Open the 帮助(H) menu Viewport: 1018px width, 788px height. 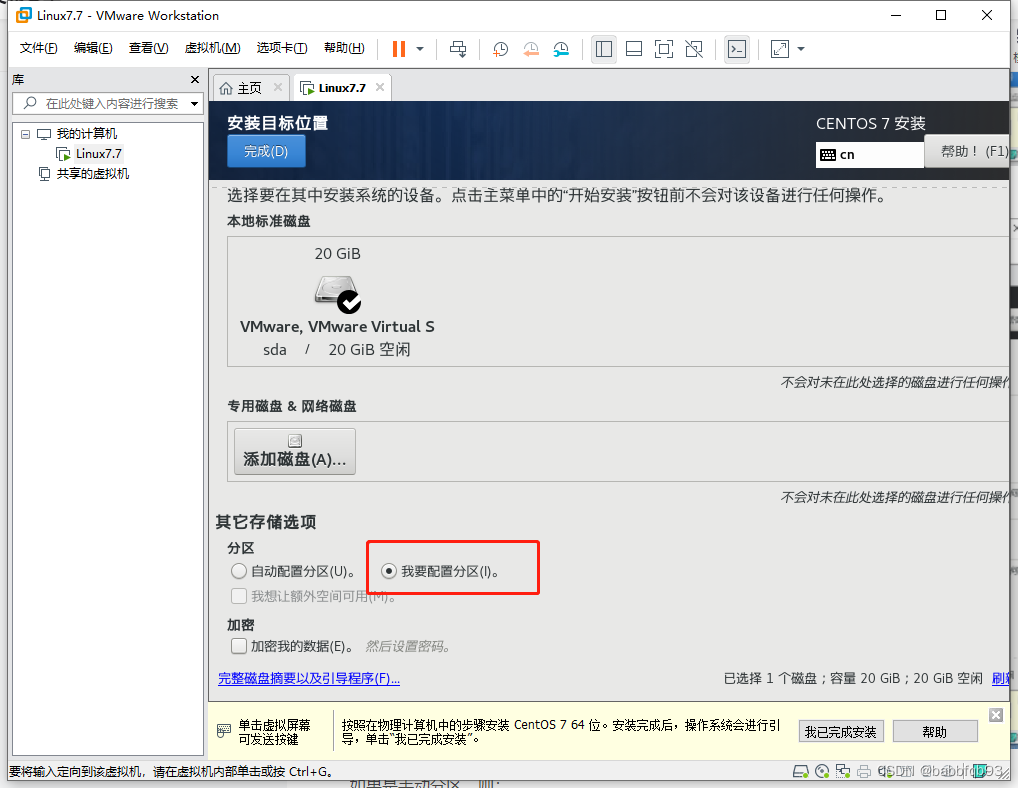[x=344, y=48]
